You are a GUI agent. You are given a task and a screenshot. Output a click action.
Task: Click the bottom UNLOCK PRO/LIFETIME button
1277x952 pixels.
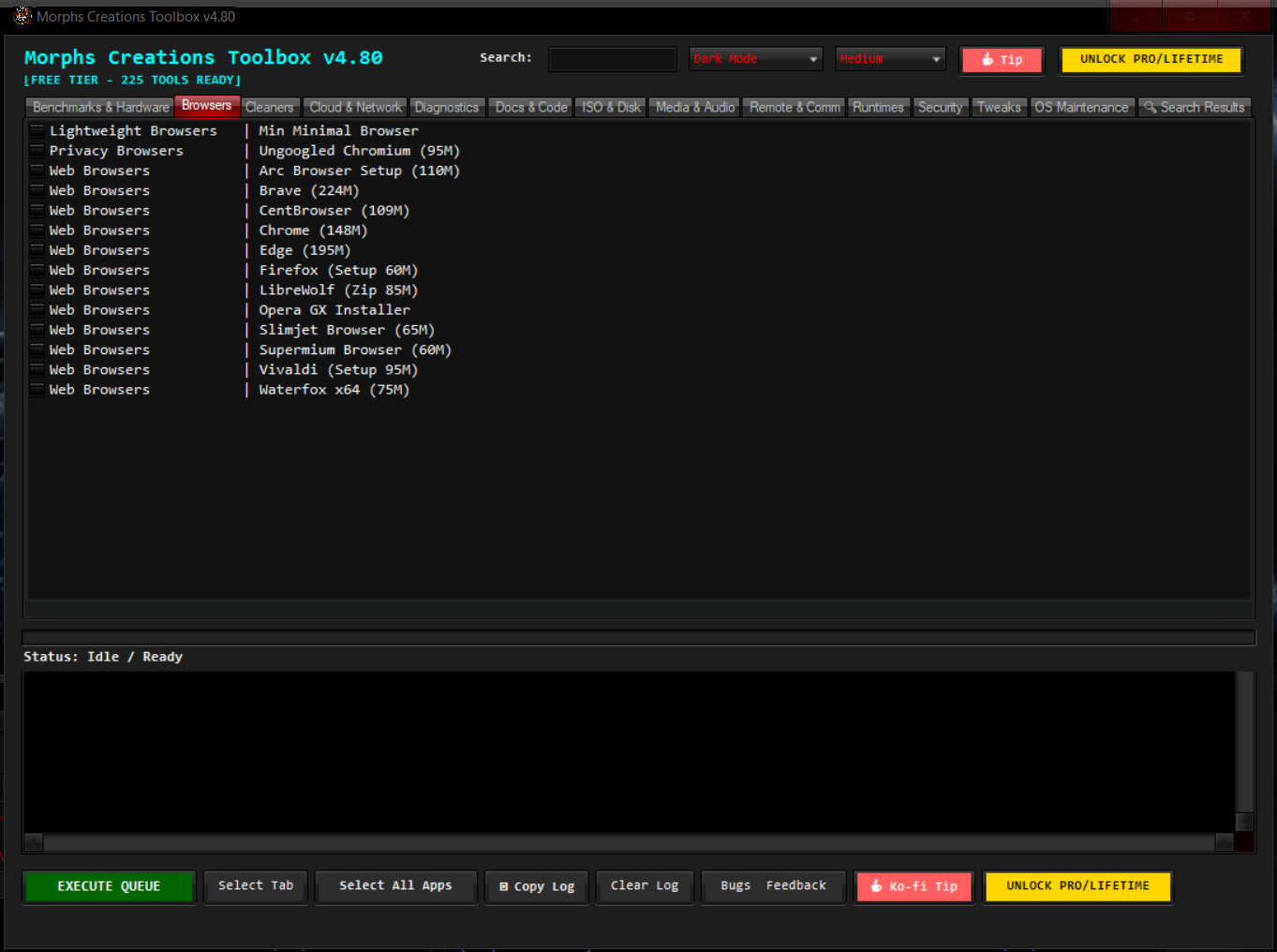click(1077, 886)
